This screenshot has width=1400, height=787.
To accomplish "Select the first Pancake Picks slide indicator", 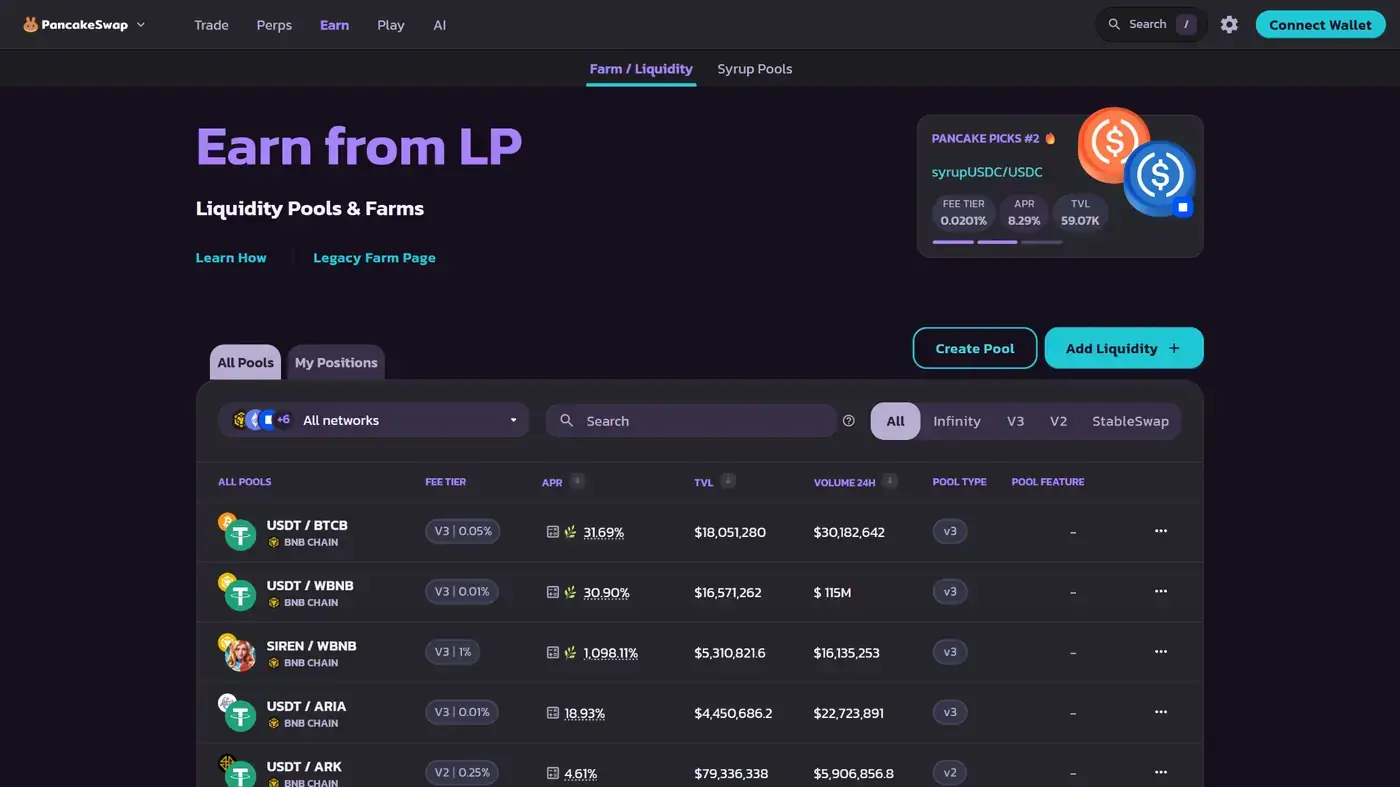I will 953,242.
